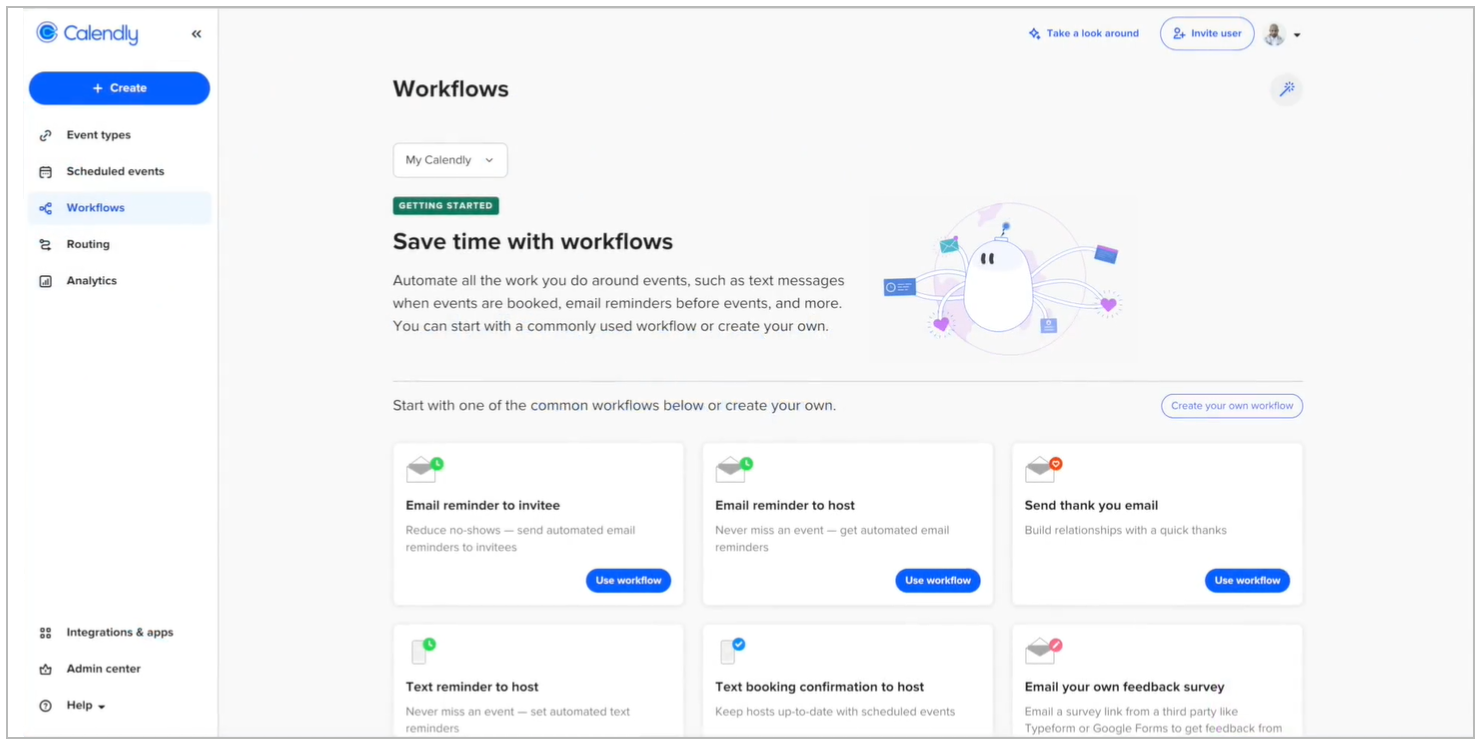Click the Routing sidebar icon
Viewport: 1480px width, 745px height.
pyautogui.click(x=45, y=245)
